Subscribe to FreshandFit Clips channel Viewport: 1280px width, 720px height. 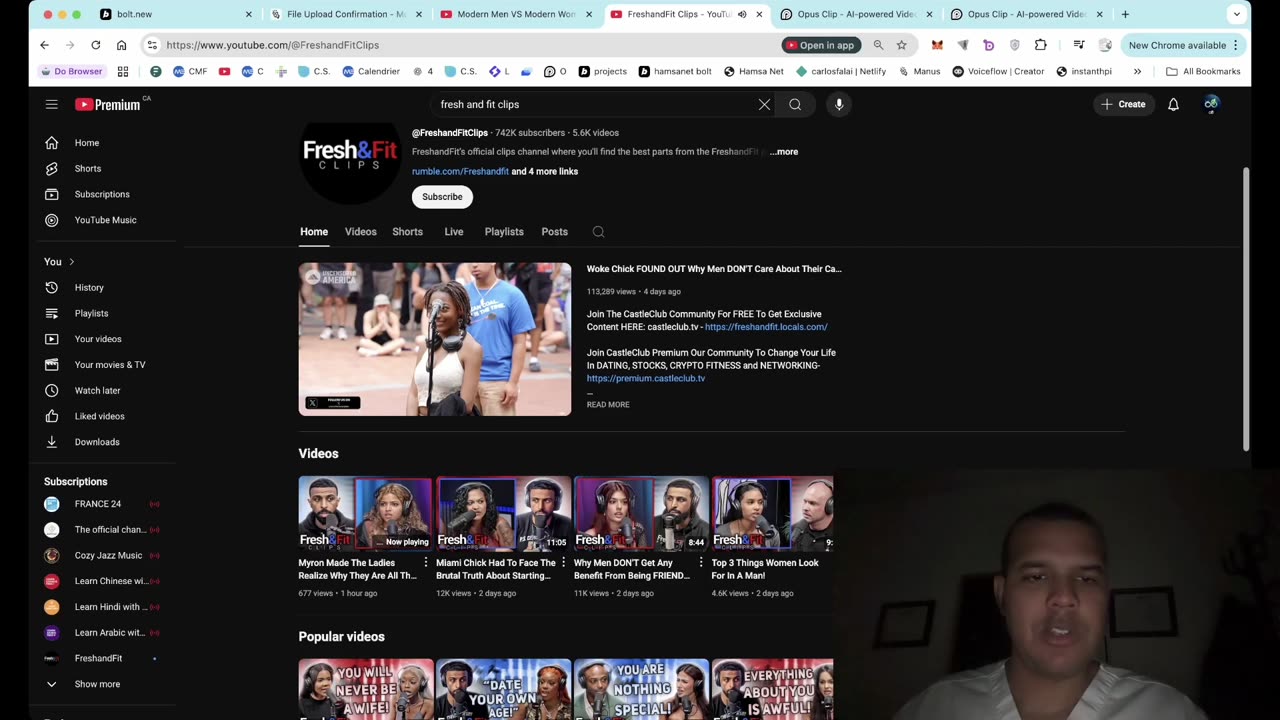[x=442, y=197]
